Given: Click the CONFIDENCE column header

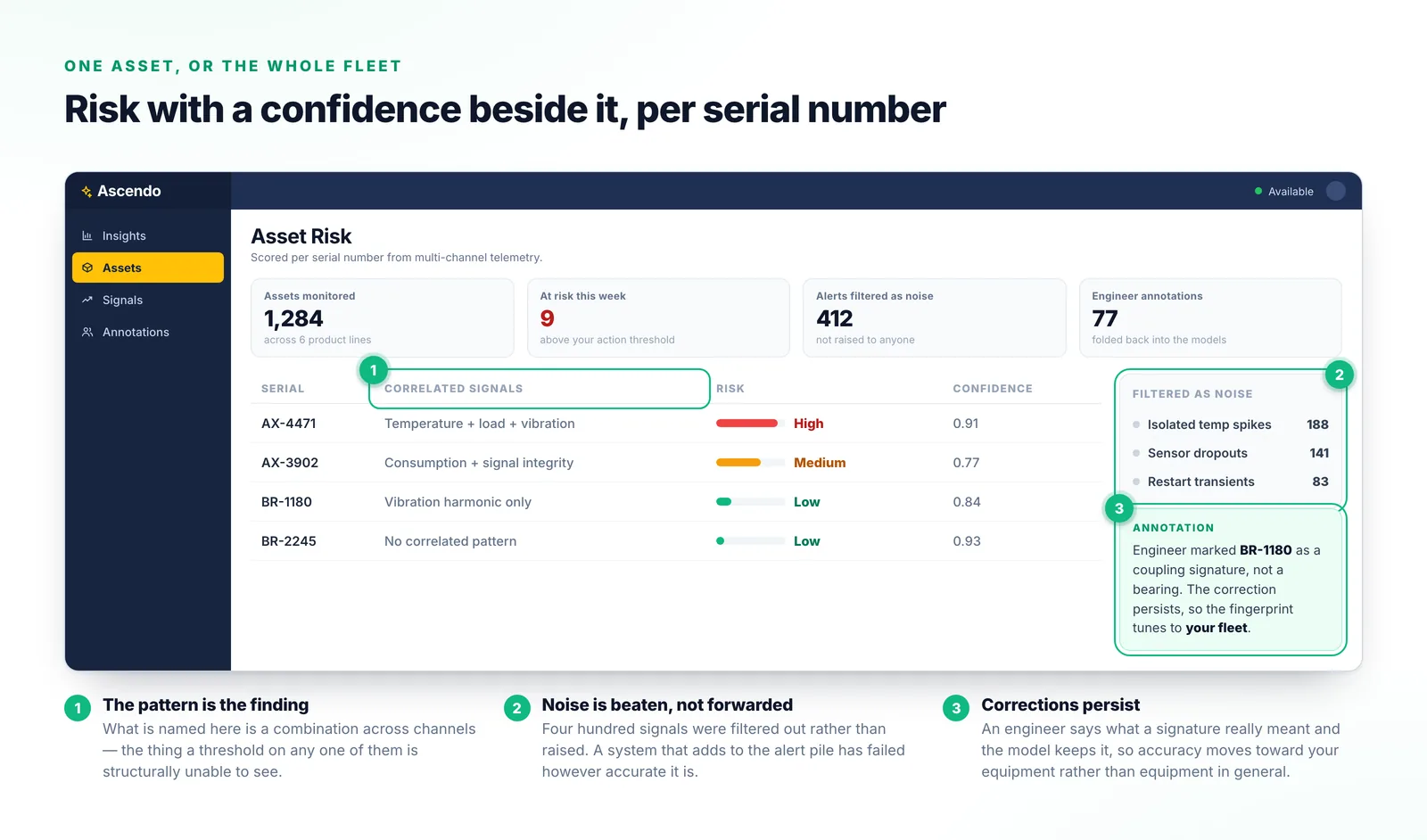Looking at the screenshot, I should [x=993, y=389].
